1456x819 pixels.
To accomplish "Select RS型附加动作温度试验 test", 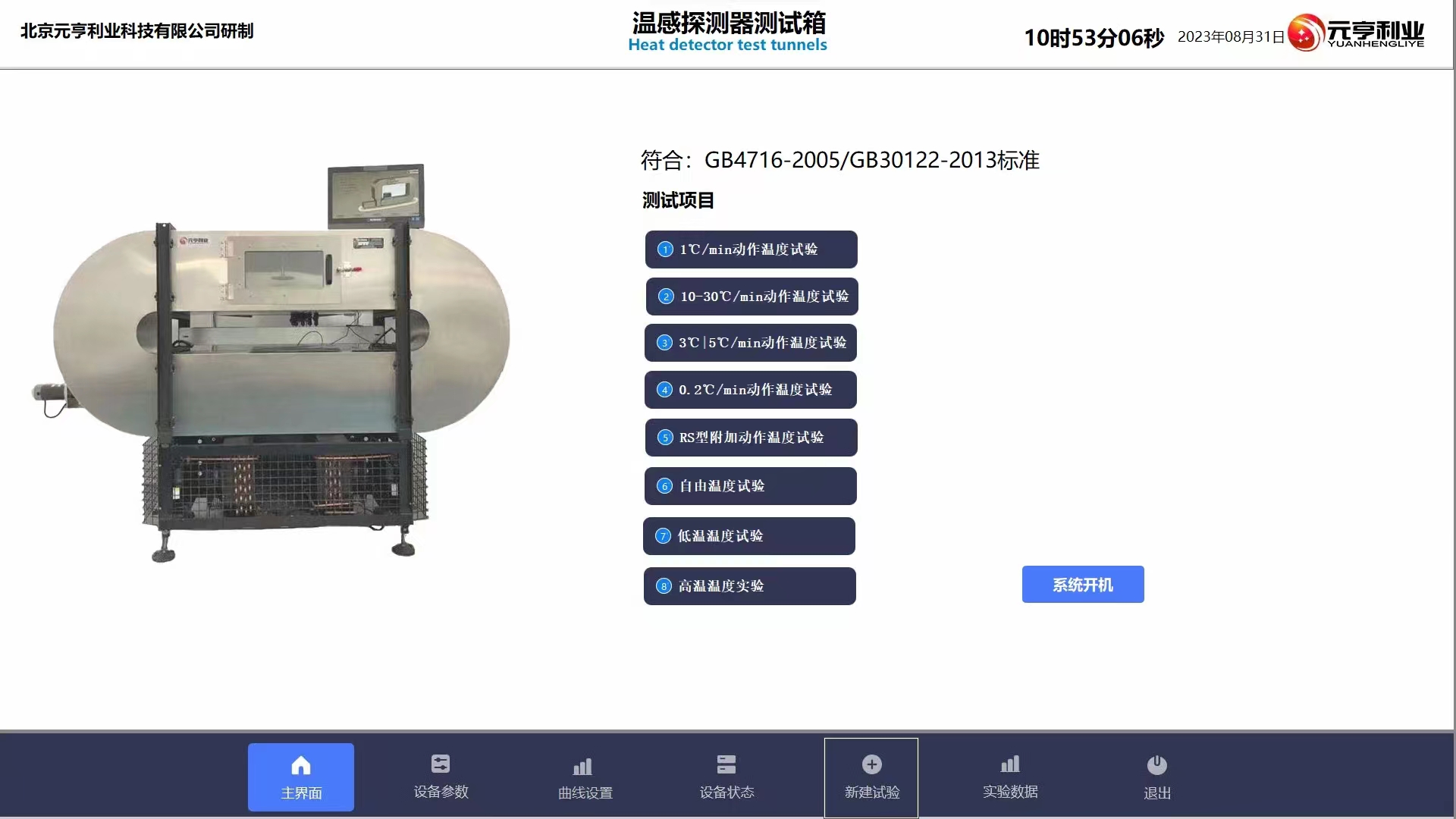I will click(752, 438).
